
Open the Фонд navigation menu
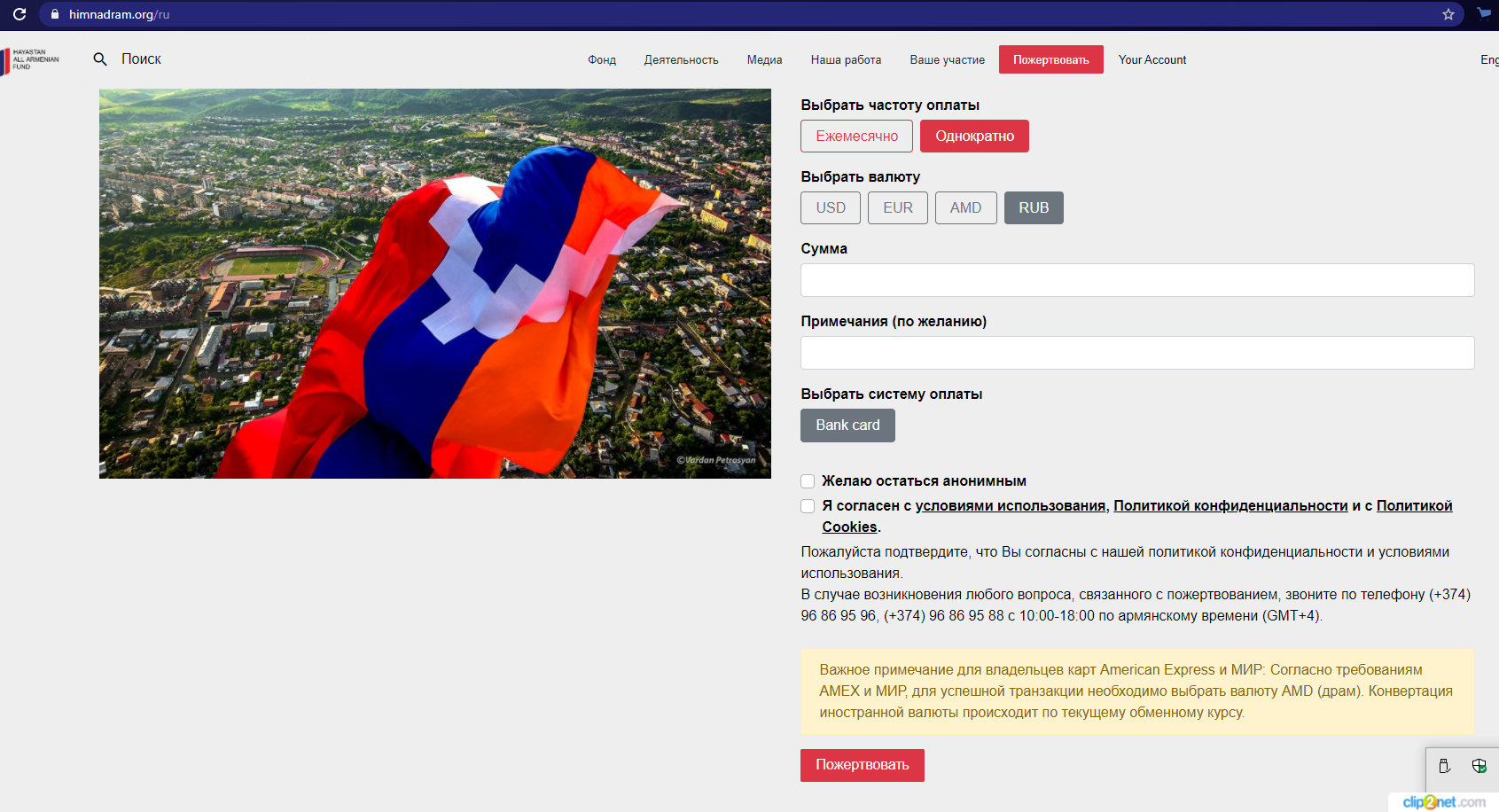click(x=601, y=60)
